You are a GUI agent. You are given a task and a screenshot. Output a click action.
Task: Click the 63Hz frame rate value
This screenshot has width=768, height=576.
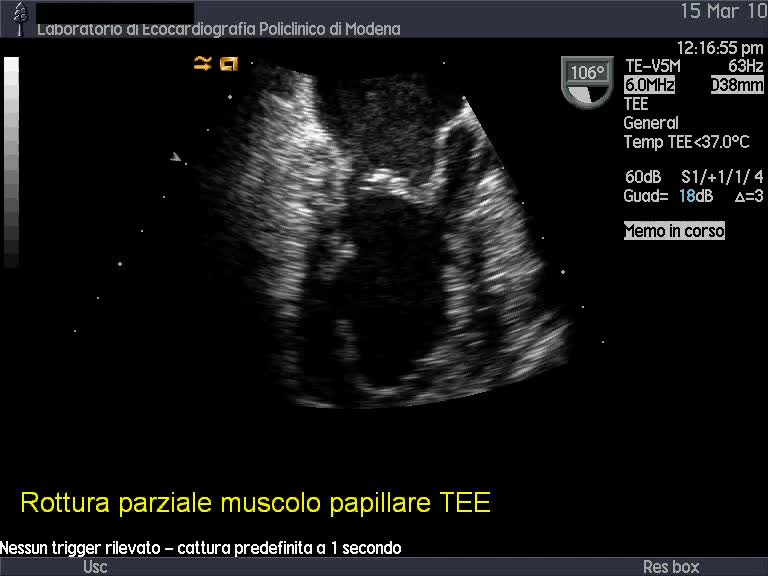point(745,66)
